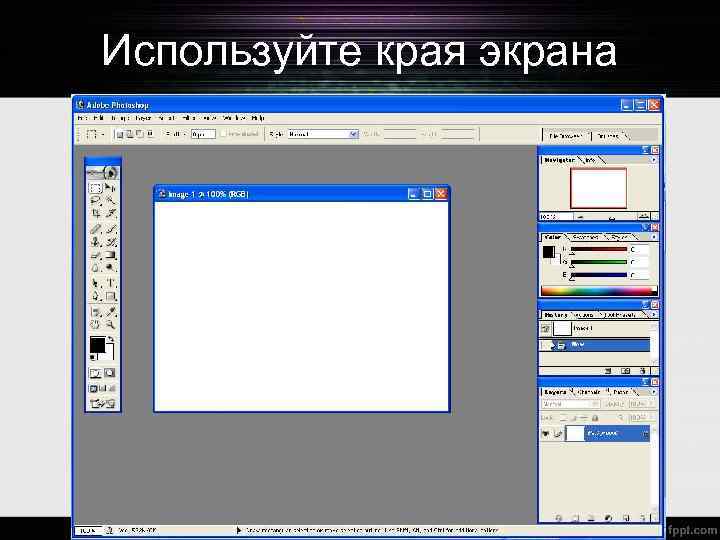Select the Pen tool
720x540 pixels.
(96, 297)
